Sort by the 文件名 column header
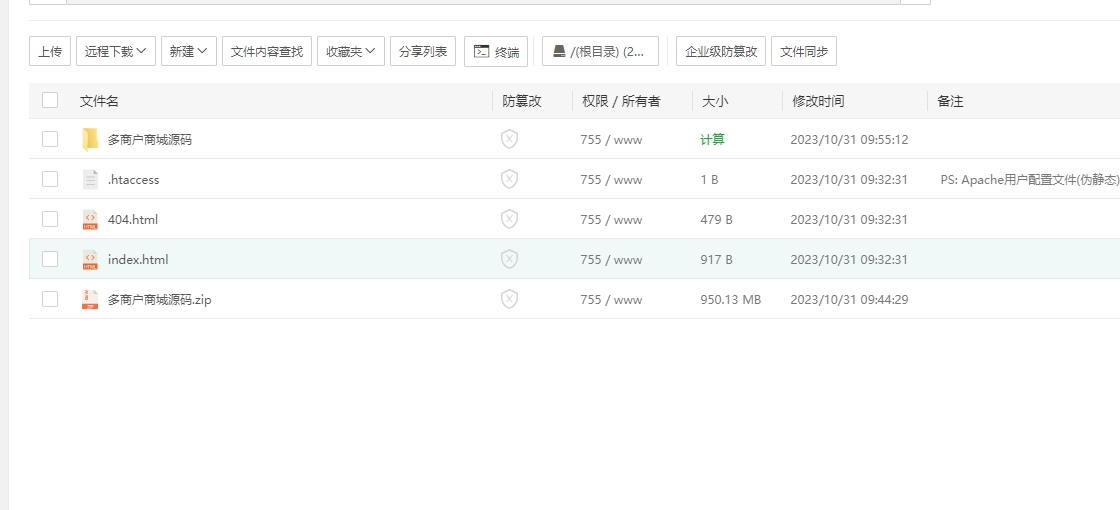1120x510 pixels. pos(99,101)
